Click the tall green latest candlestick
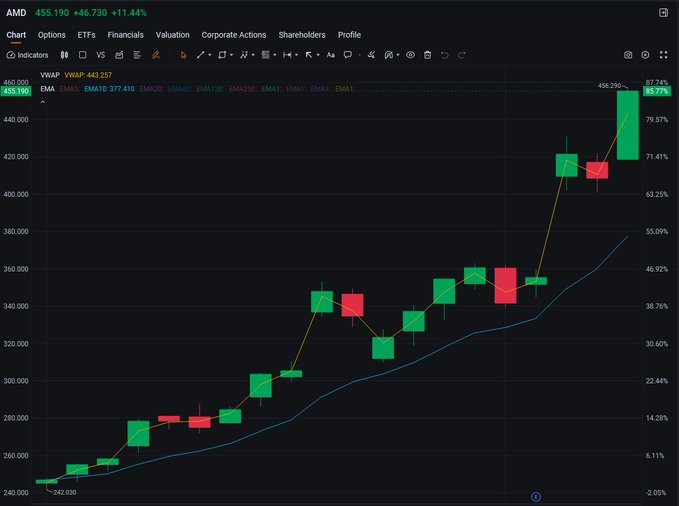The width and height of the screenshot is (679, 506). tap(627, 125)
